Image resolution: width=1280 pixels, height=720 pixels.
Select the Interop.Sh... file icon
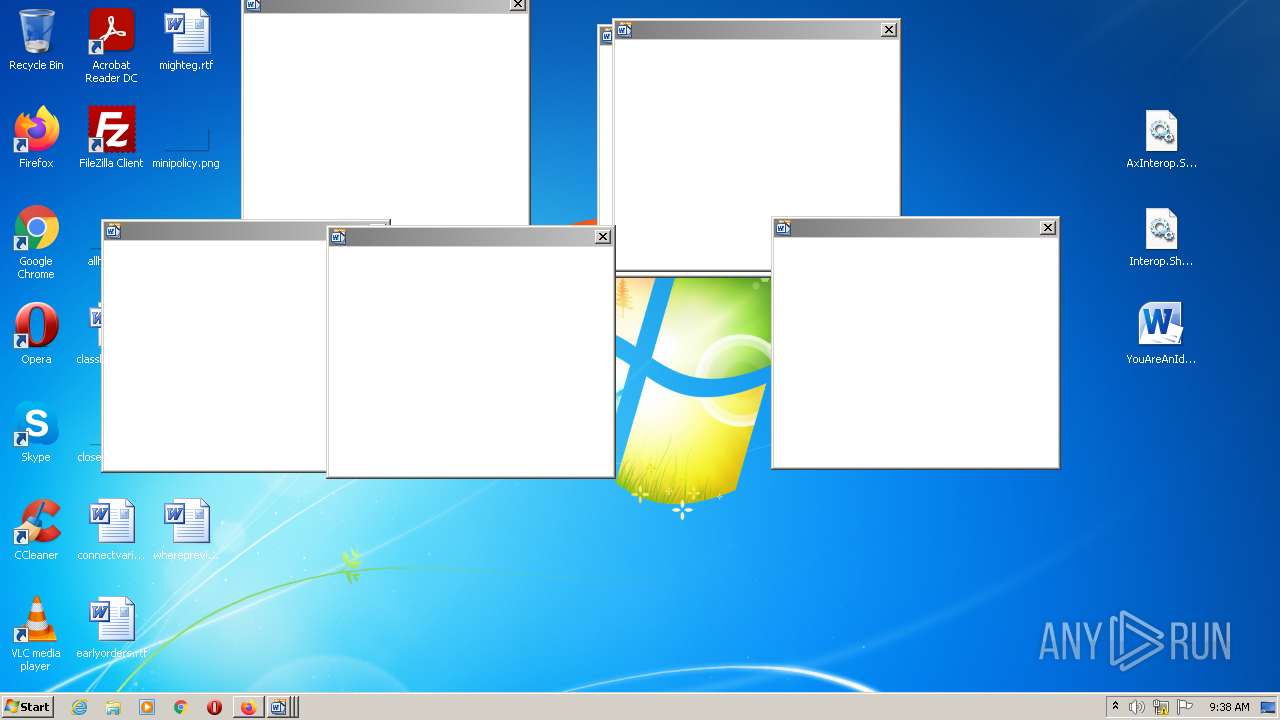[1161, 236]
